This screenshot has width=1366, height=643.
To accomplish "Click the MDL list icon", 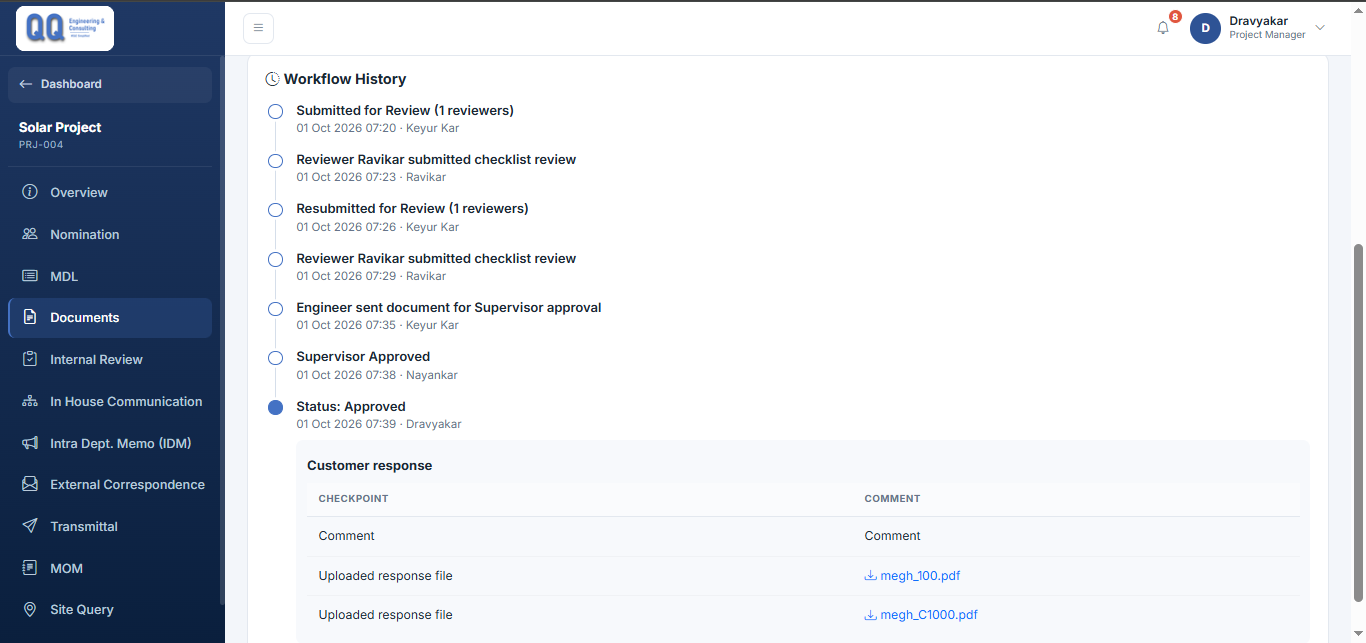I will (30, 276).
